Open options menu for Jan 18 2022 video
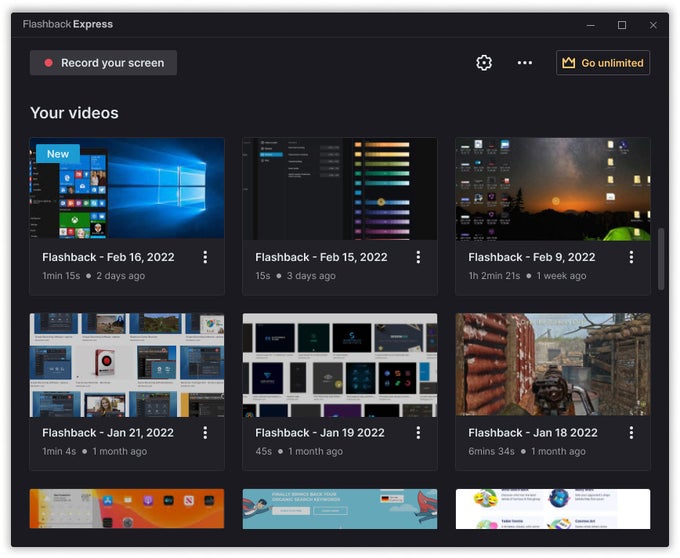Screen dimensions: 680x558 [631, 433]
